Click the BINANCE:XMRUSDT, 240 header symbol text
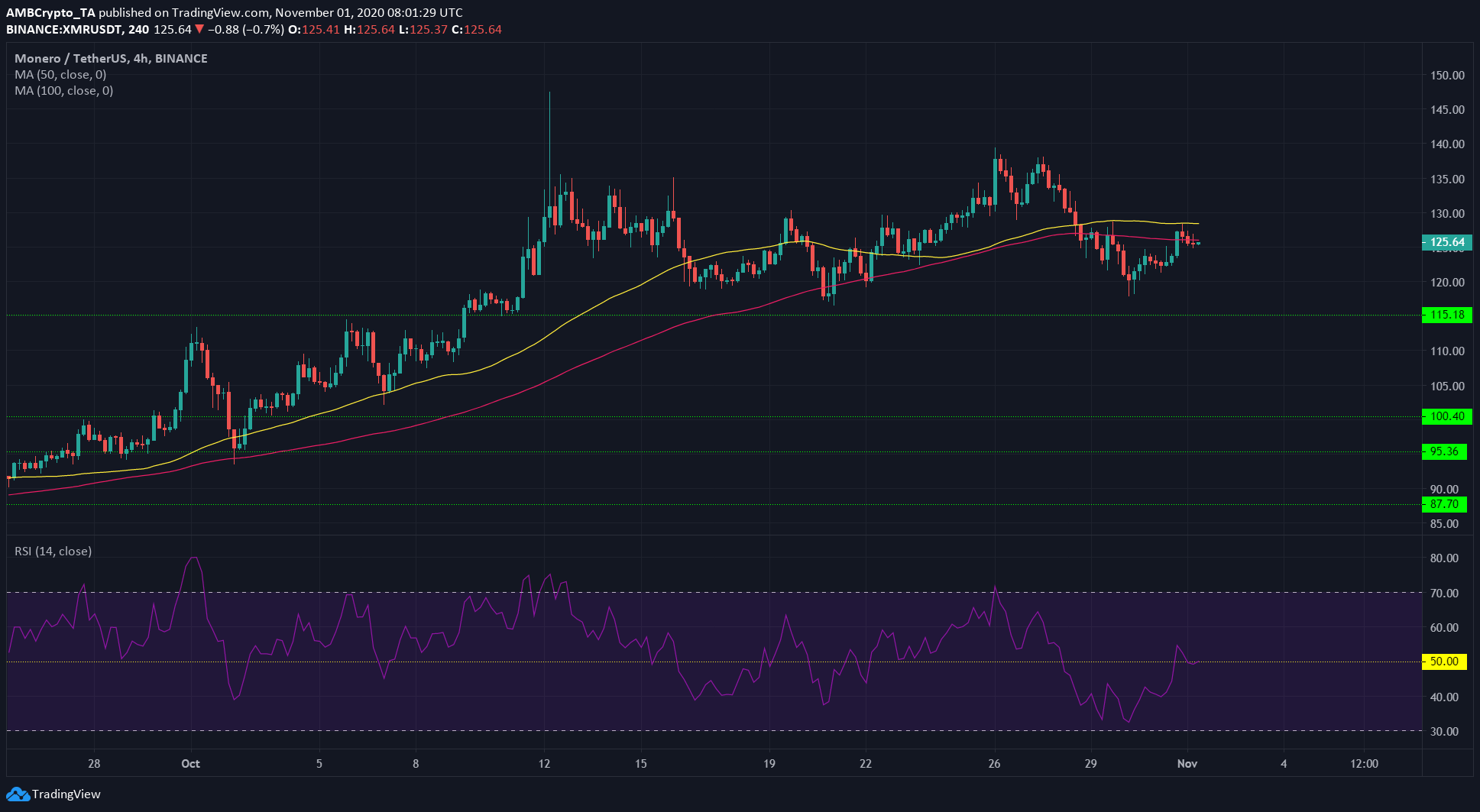Image resolution: width=1480 pixels, height=812 pixels. (x=77, y=30)
